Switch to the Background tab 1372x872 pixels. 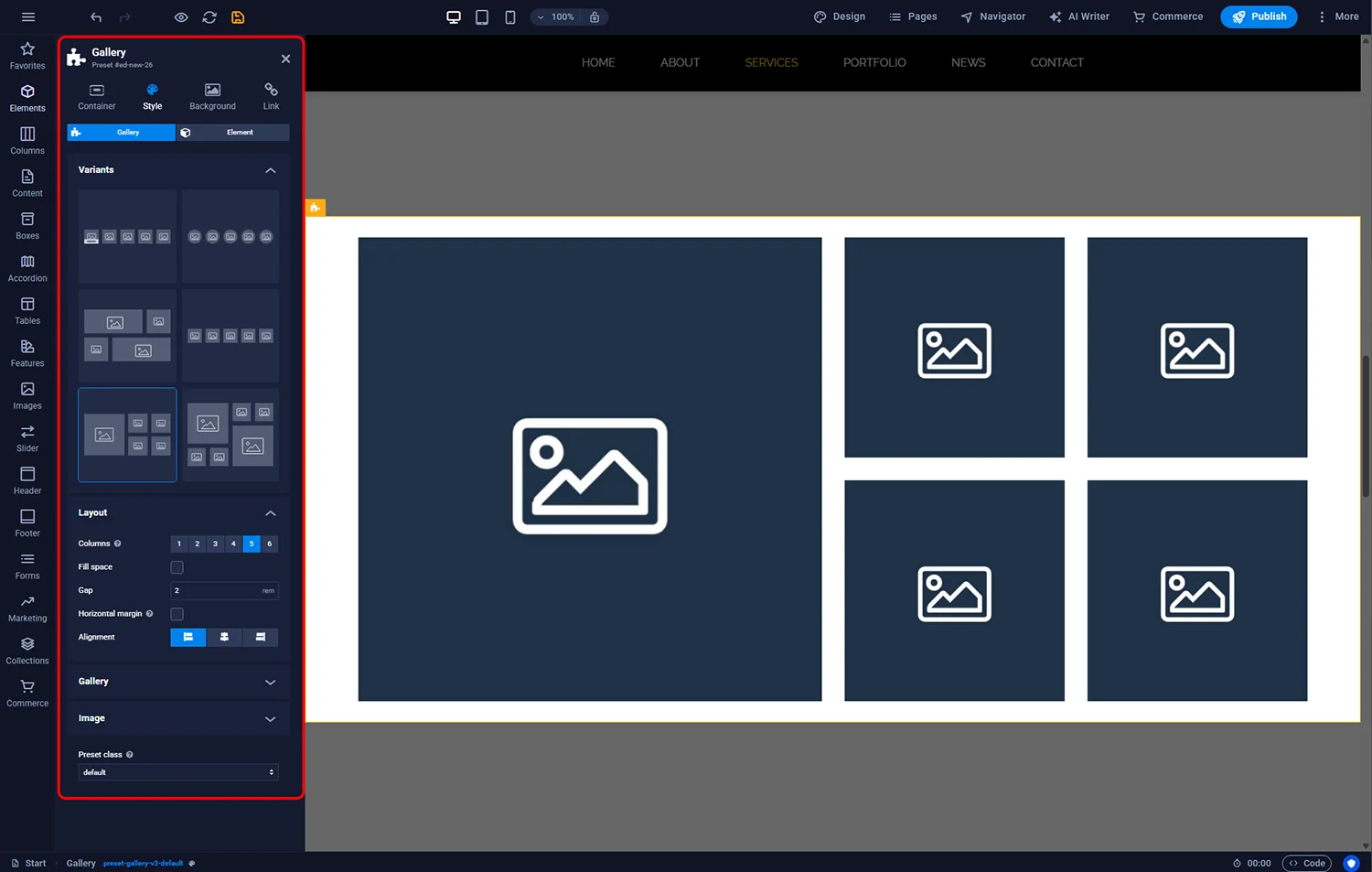click(x=212, y=95)
